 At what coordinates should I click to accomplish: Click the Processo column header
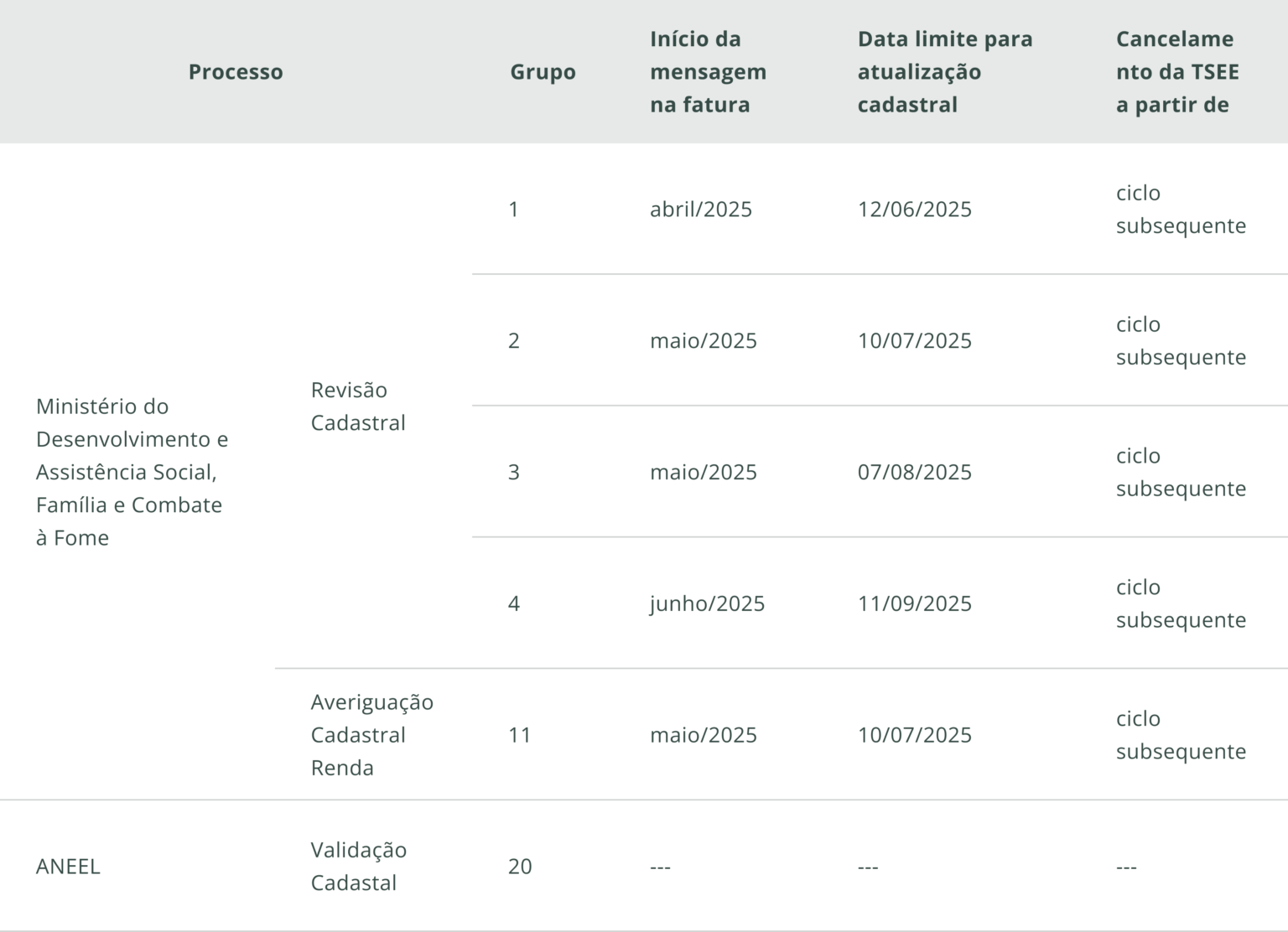(236, 72)
